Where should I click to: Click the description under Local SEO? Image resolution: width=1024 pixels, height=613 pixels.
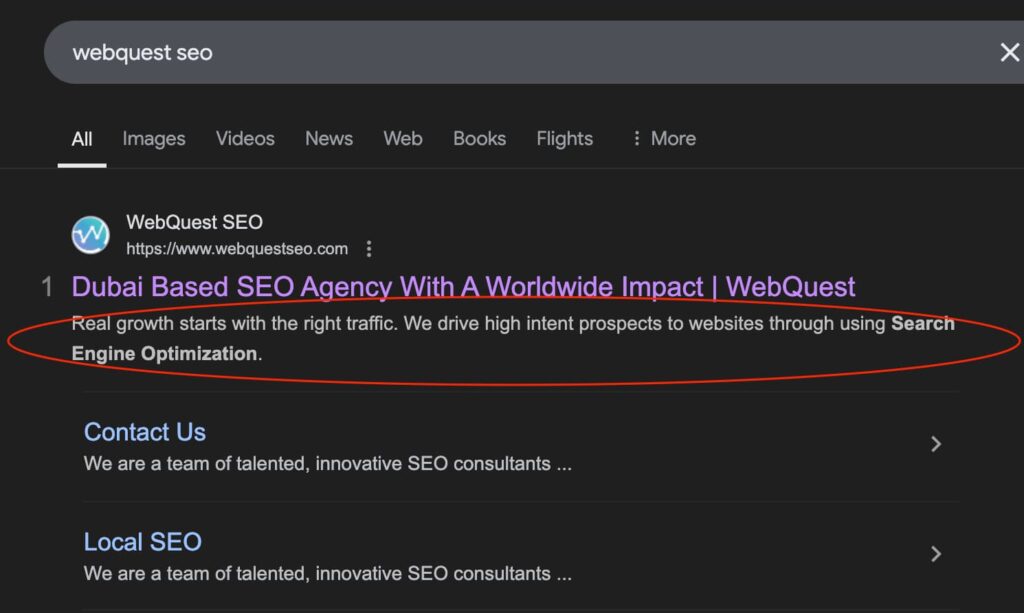tap(327, 573)
